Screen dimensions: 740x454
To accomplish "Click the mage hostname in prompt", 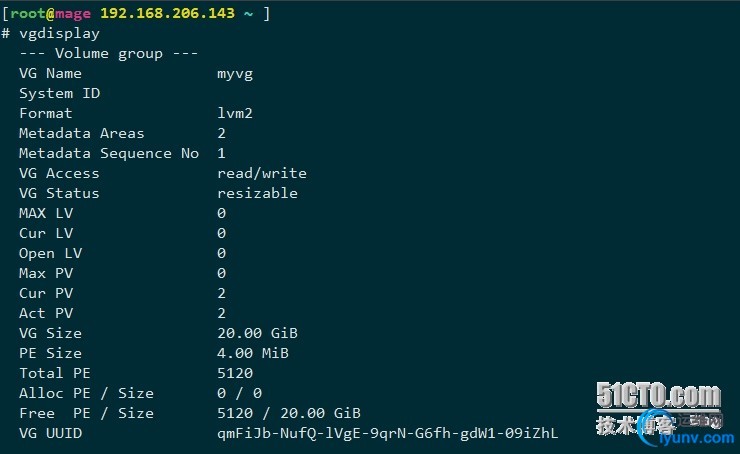I will click(73, 14).
